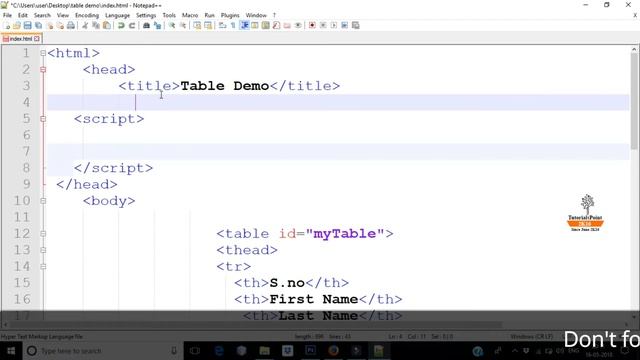Image resolution: width=640 pixels, height=360 pixels.
Task: Toggle synchronized vertical scrolling
Action: pos(197,25)
